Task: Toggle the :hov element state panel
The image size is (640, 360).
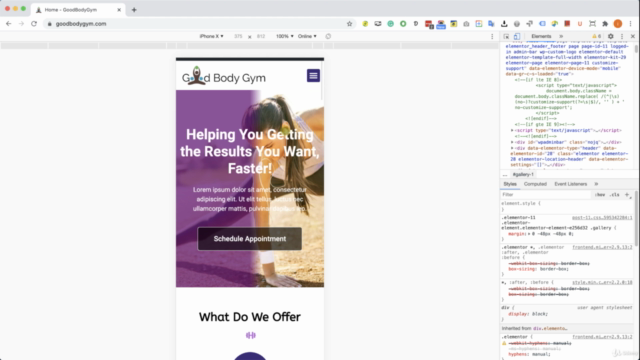Action: coord(600,195)
